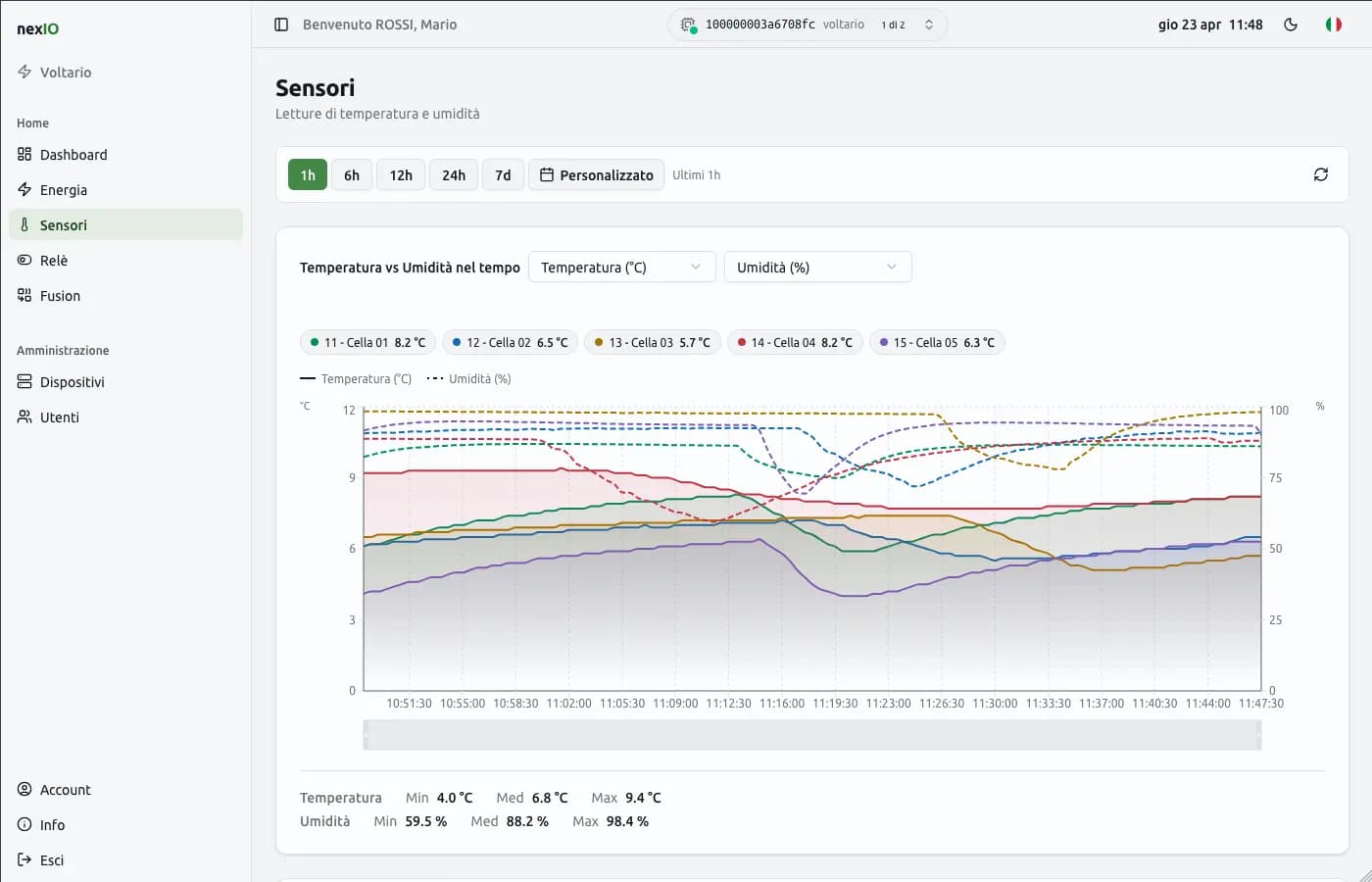Switch to the 7d time range
The height and width of the screenshot is (882, 1372).
pos(503,175)
